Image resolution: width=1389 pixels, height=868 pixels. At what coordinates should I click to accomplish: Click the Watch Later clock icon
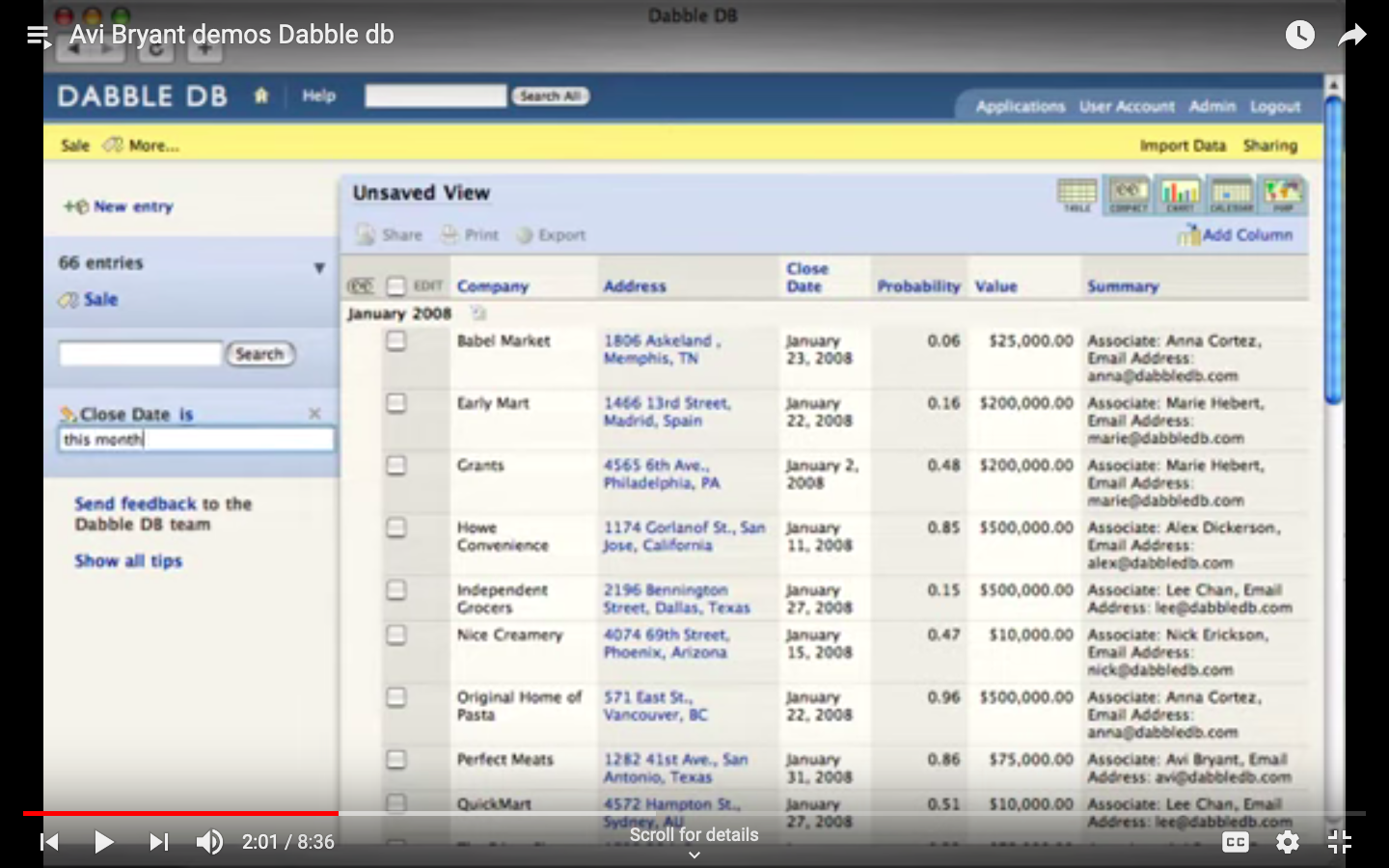coord(1299,36)
